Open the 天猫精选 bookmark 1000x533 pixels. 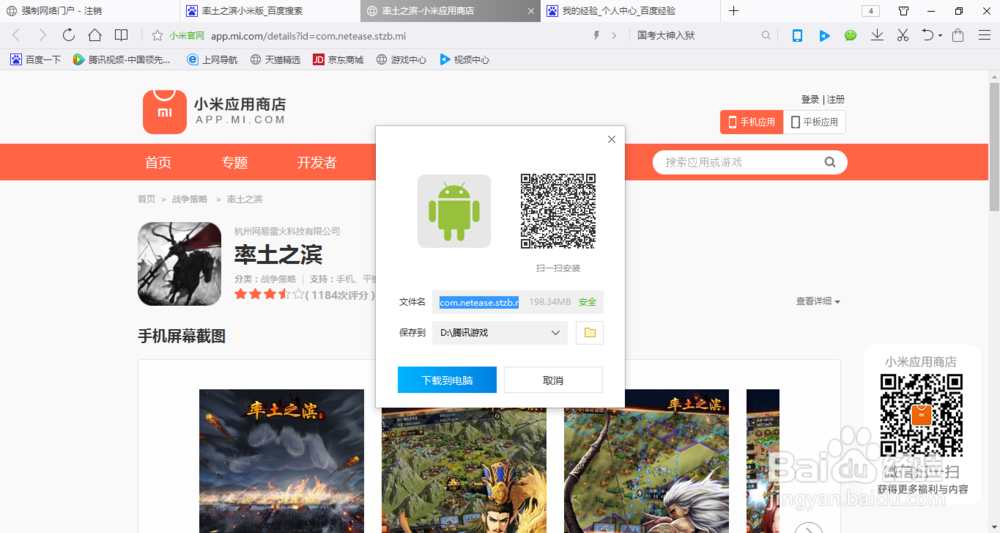coord(275,59)
